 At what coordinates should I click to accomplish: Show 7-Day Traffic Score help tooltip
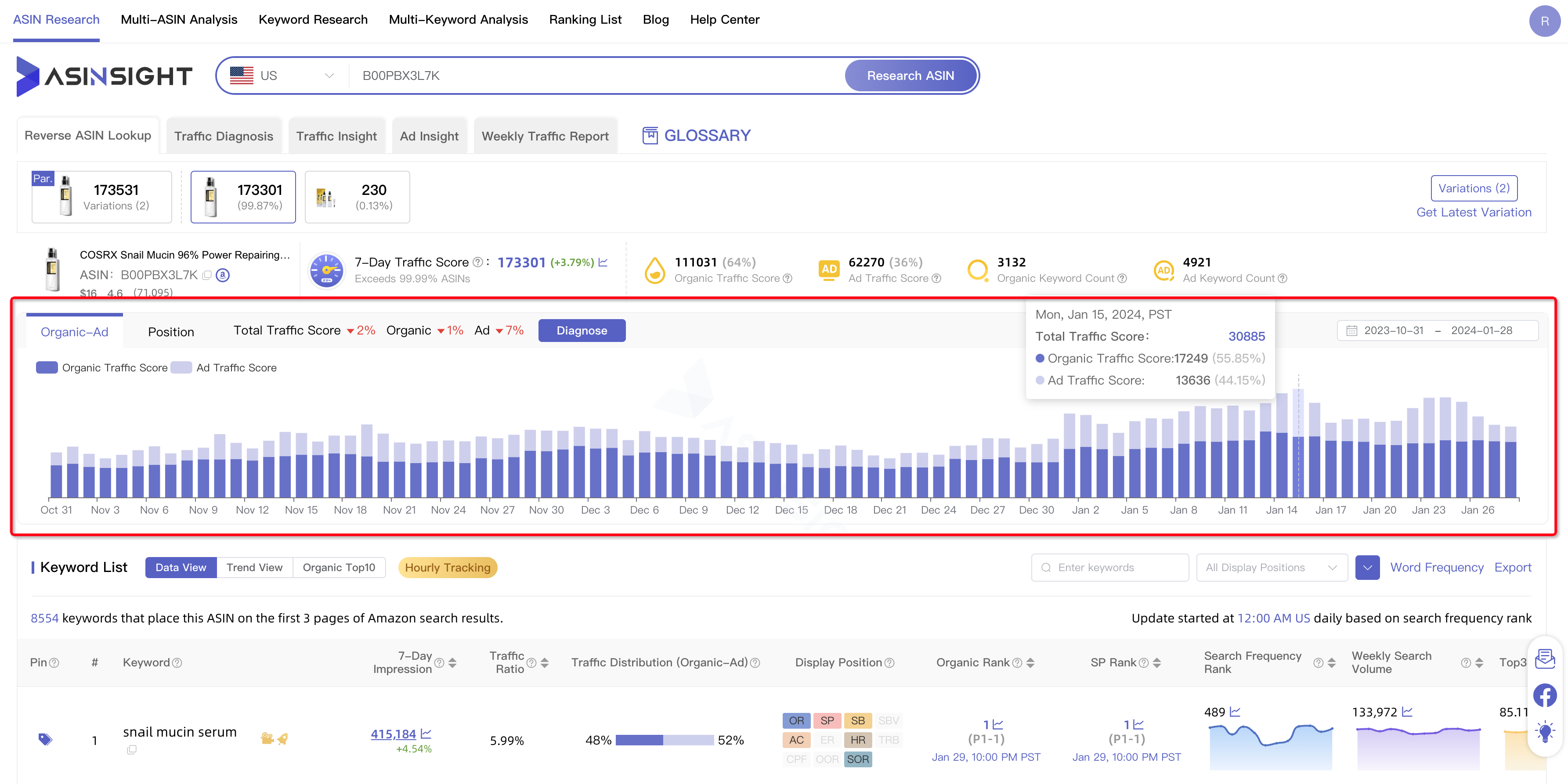[x=478, y=262]
